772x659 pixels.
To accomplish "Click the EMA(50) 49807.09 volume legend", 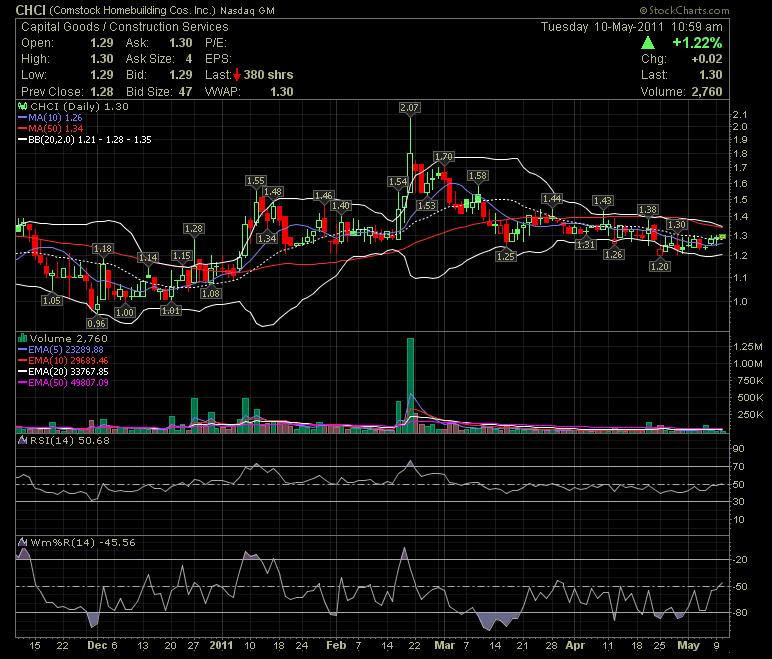I will 63,382.
